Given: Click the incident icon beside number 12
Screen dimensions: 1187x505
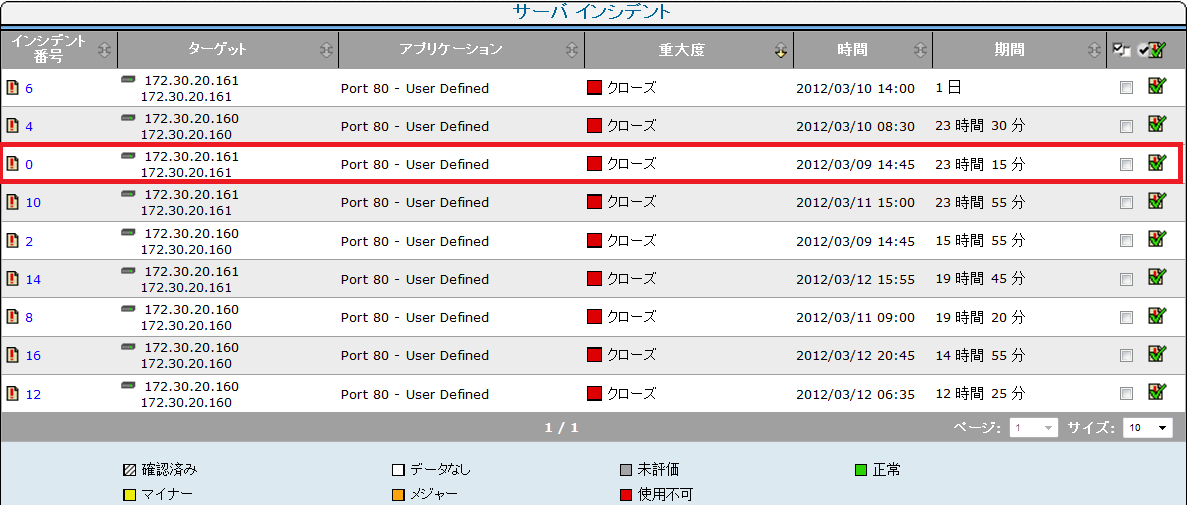Looking at the screenshot, I should coord(12,394).
